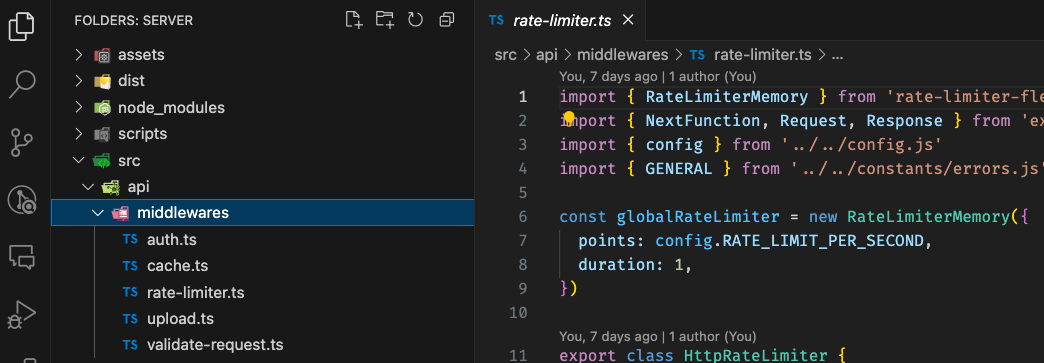Click the api folder icon

(110, 187)
